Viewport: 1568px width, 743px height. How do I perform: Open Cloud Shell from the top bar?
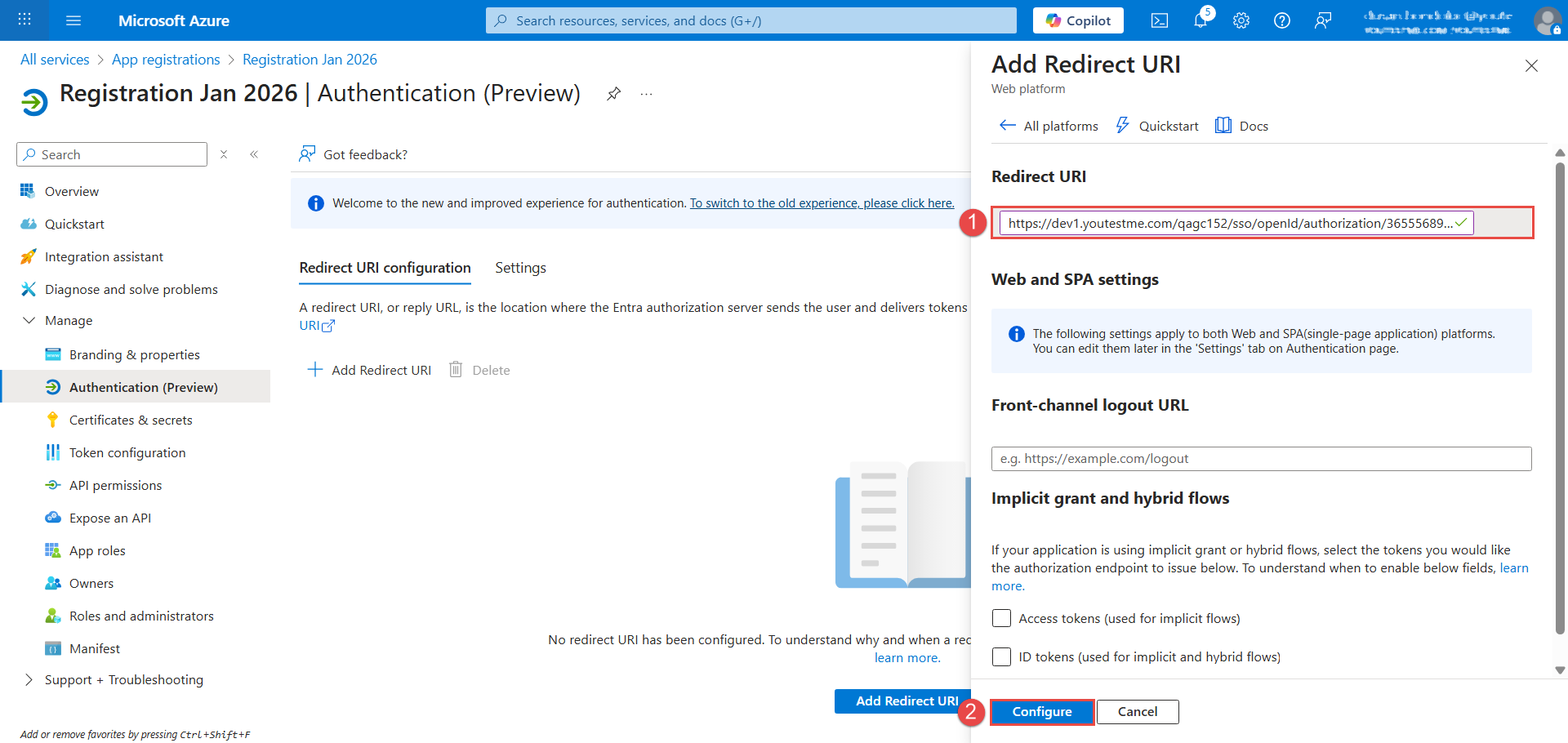pyautogui.click(x=1159, y=20)
